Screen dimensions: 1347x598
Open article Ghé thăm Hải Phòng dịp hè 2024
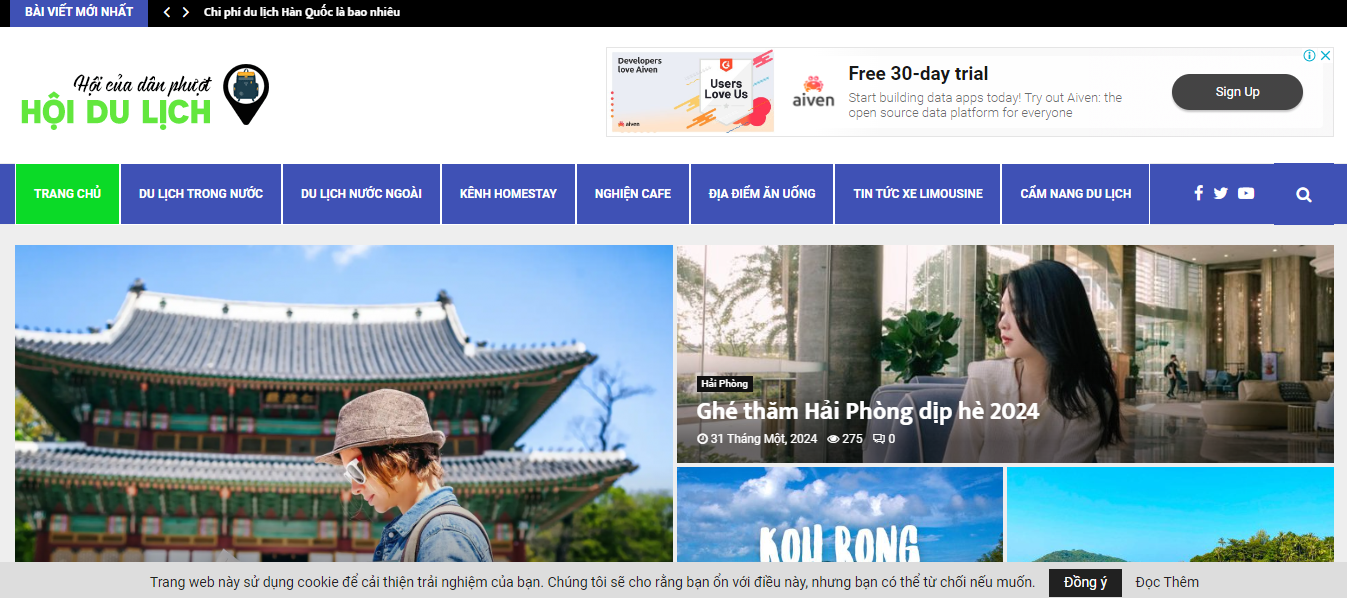click(868, 411)
